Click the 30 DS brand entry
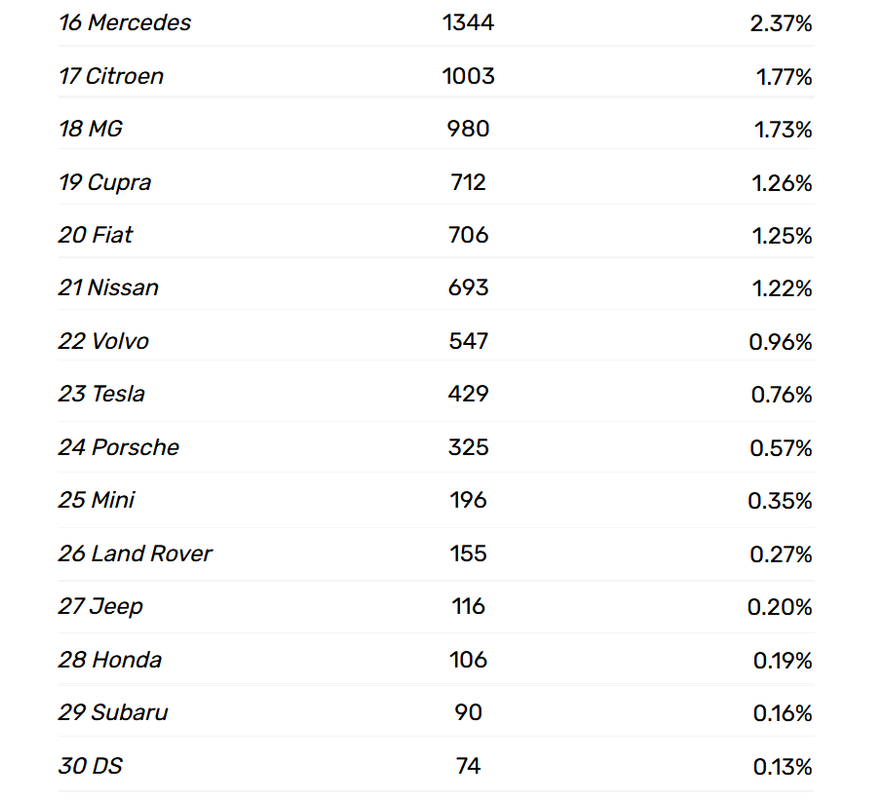Image resolution: width=886 pixels, height=800 pixels. click(90, 766)
